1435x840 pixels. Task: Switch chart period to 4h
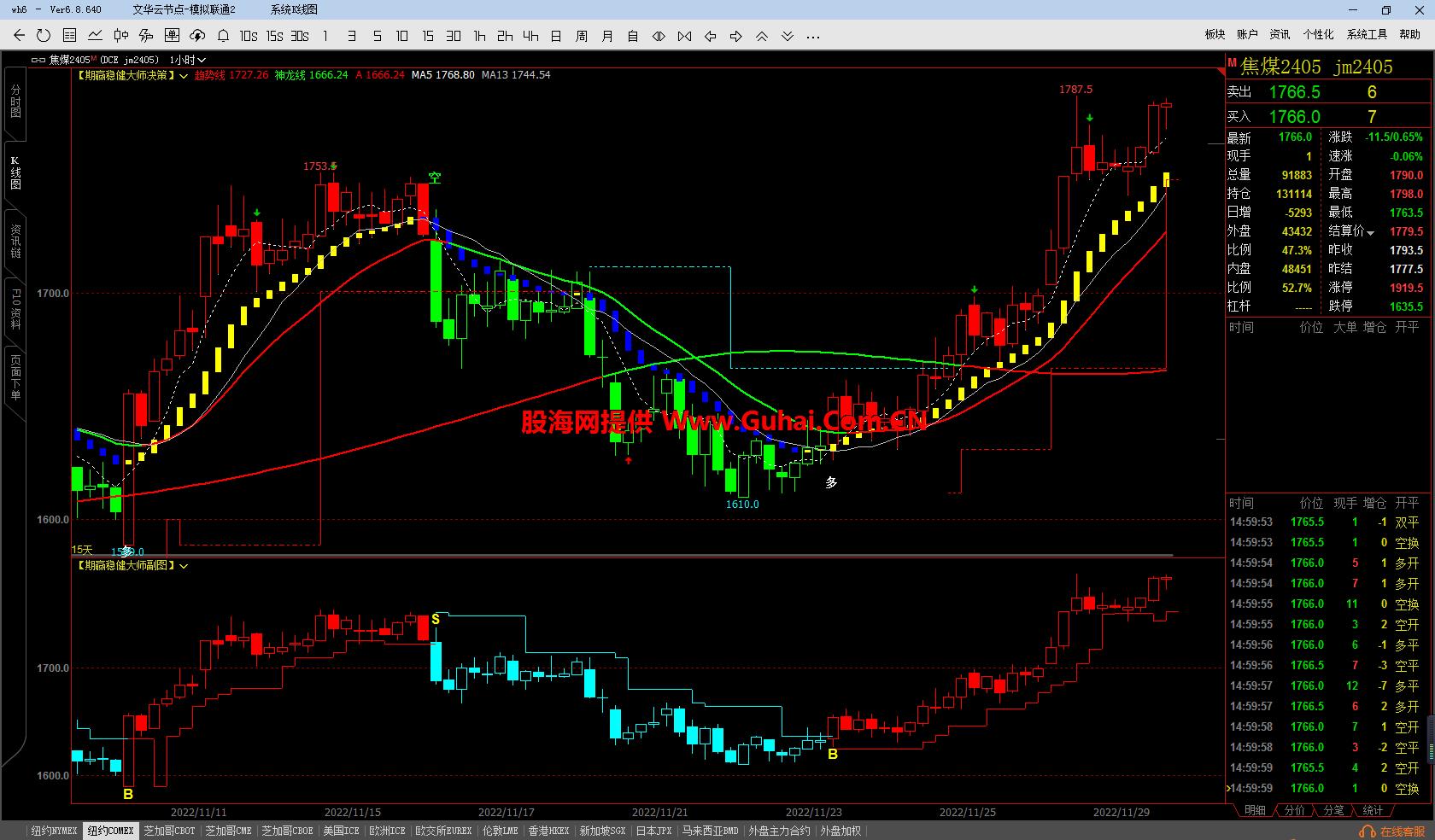click(530, 36)
